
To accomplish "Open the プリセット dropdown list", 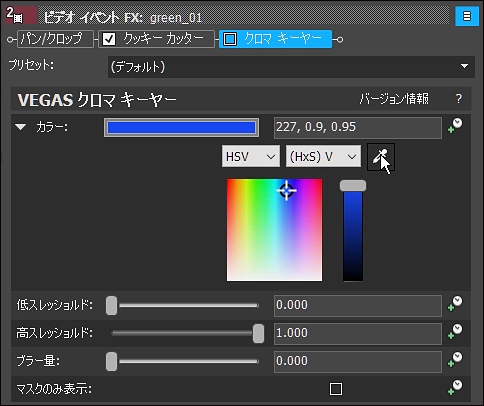I will [x=291, y=67].
